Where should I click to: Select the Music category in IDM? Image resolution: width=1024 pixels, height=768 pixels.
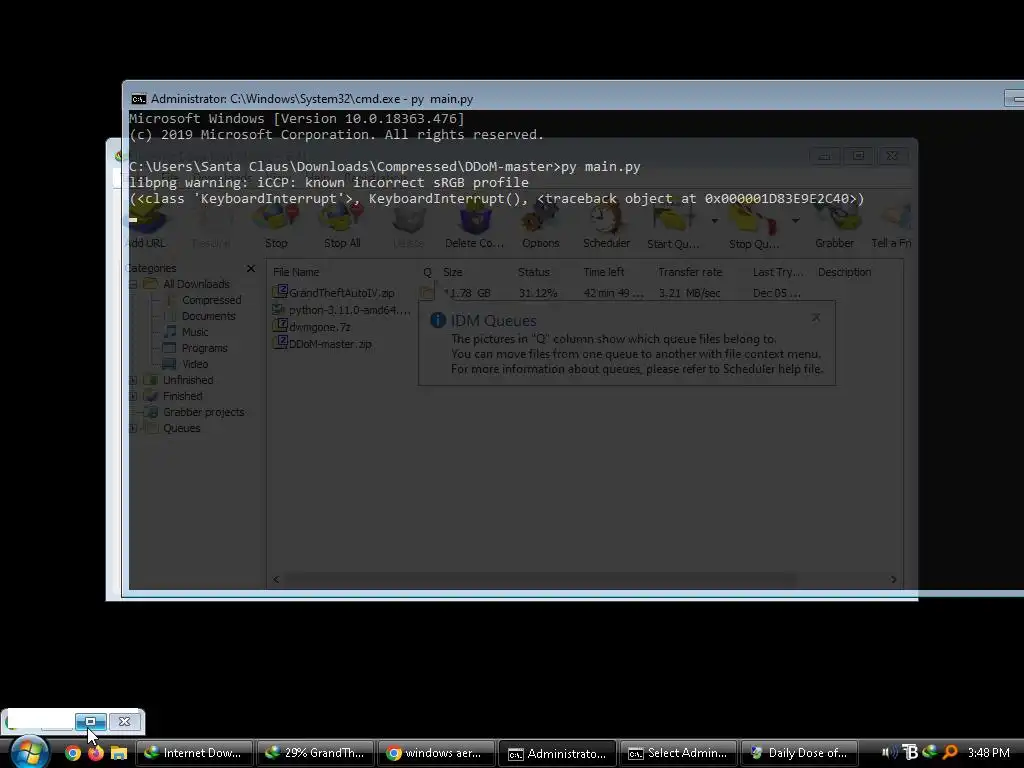click(x=195, y=332)
